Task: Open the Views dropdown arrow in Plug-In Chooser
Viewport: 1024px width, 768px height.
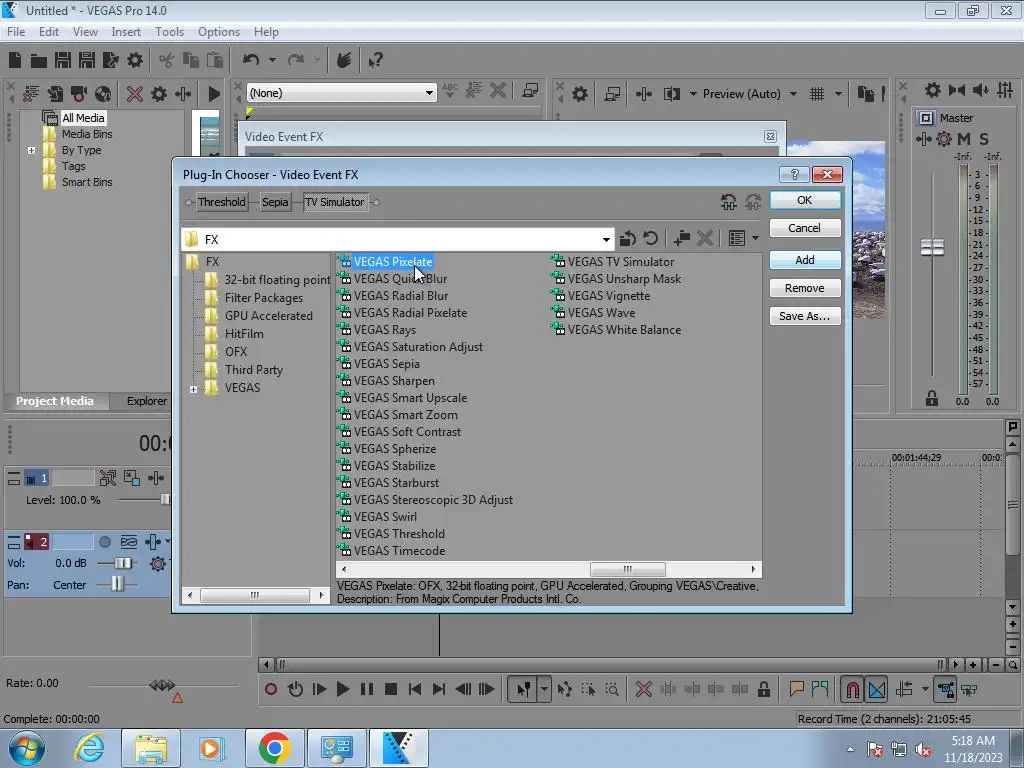Action: (756, 238)
